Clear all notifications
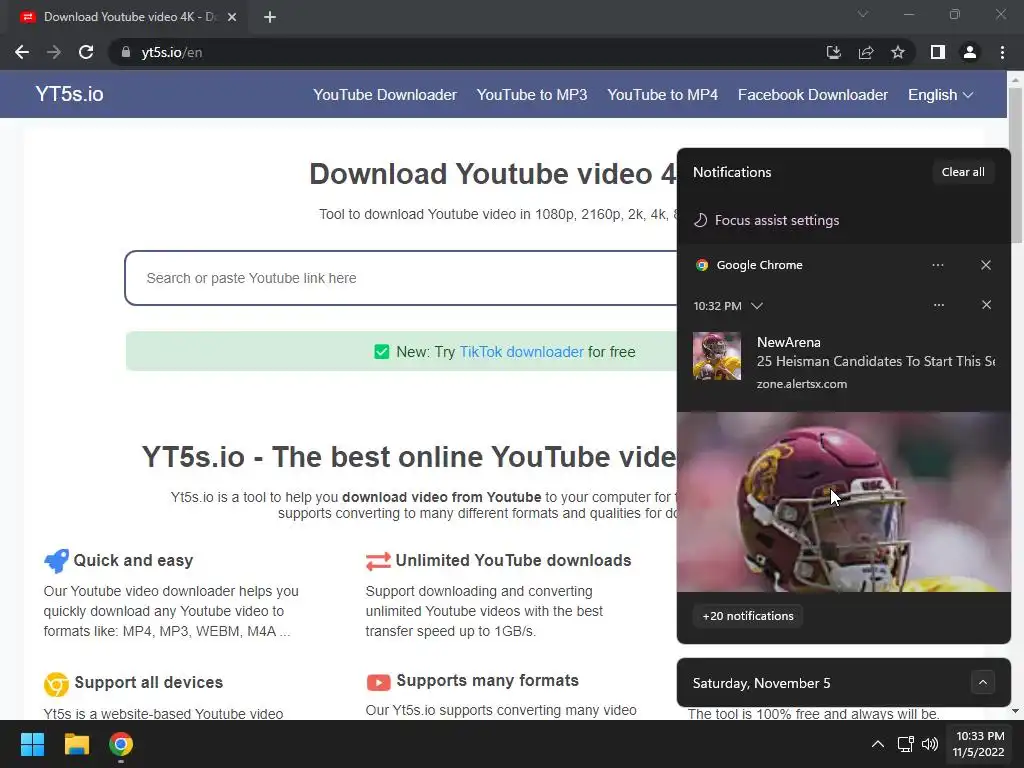This screenshot has width=1024, height=768. [x=963, y=172]
